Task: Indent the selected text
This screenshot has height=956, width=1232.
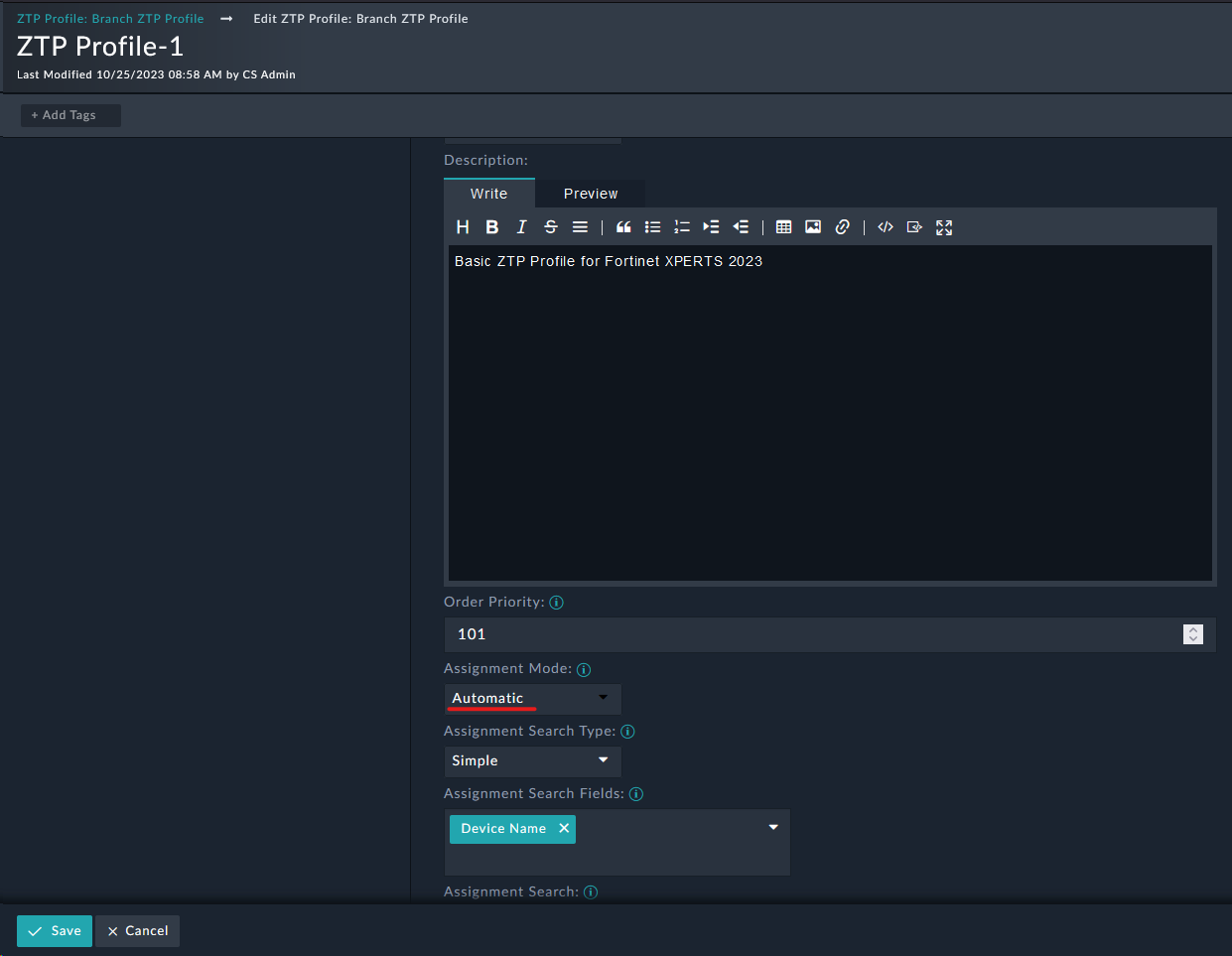Action: click(x=711, y=227)
